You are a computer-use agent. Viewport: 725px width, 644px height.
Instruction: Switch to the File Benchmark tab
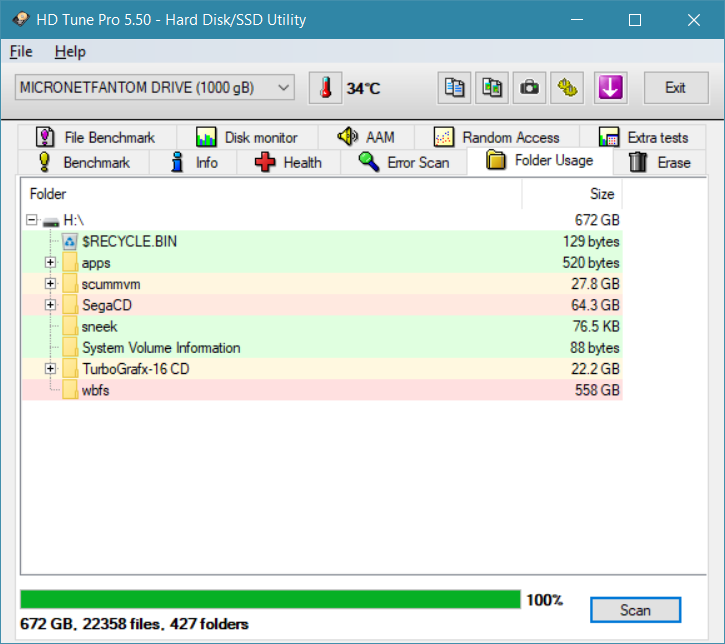(97, 137)
